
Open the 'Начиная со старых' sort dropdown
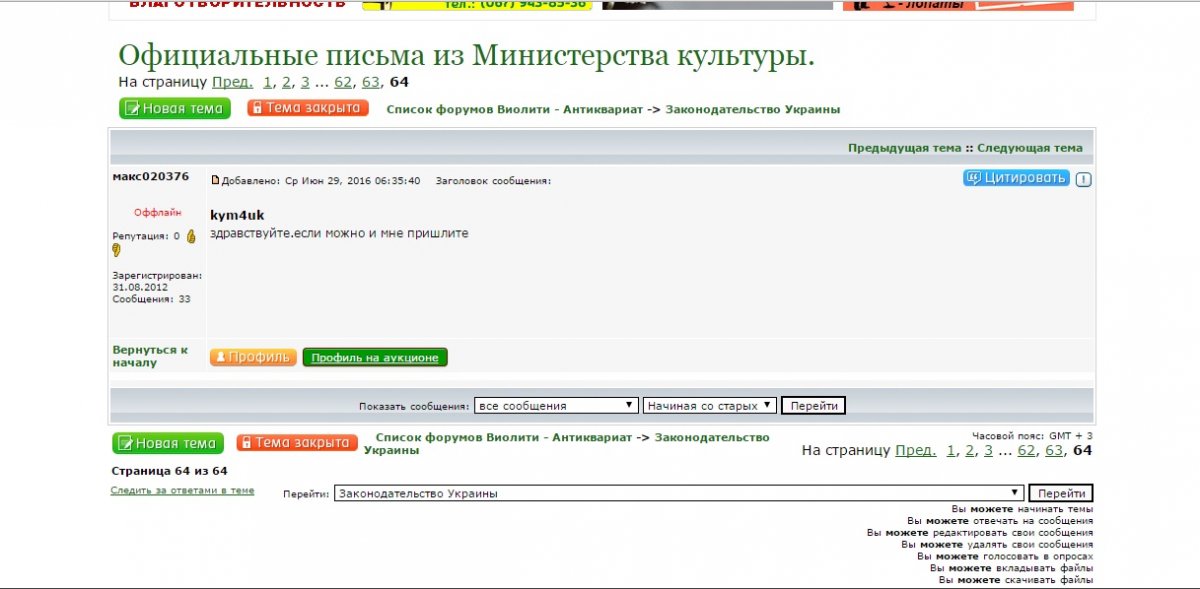(x=709, y=406)
